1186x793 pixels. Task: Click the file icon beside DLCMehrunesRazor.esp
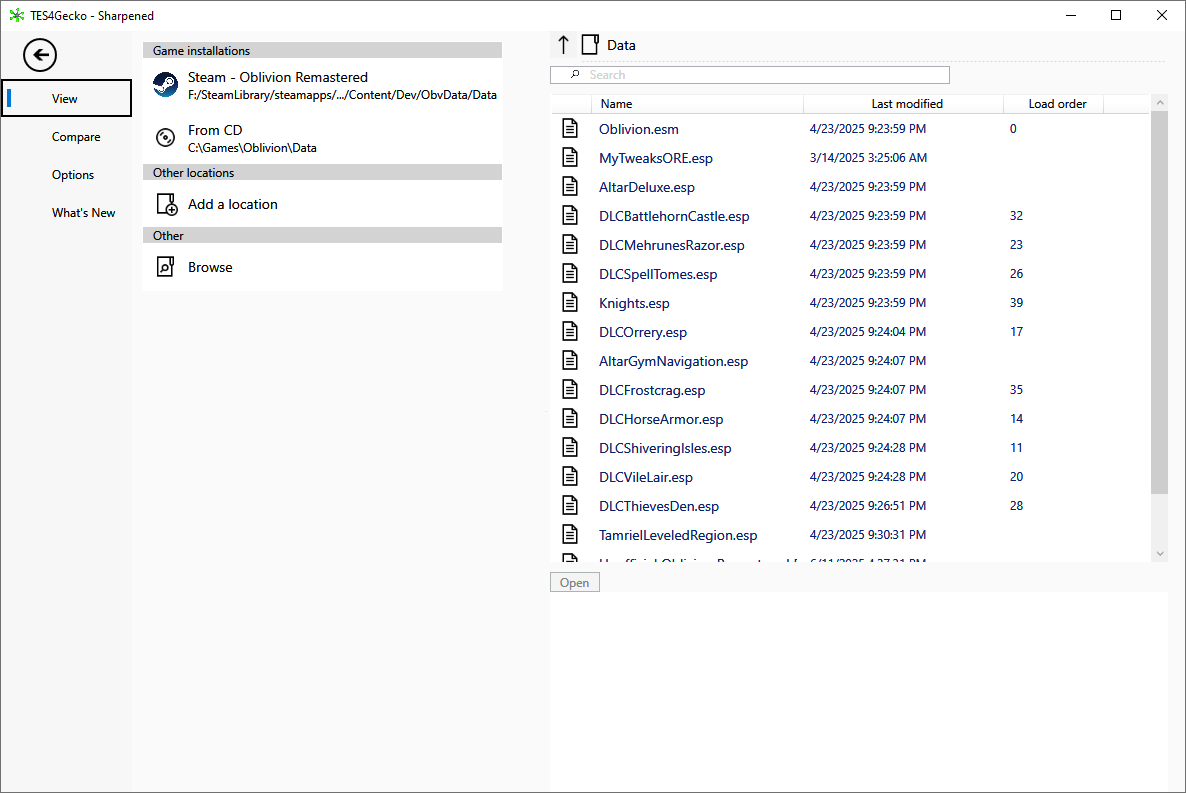(570, 244)
